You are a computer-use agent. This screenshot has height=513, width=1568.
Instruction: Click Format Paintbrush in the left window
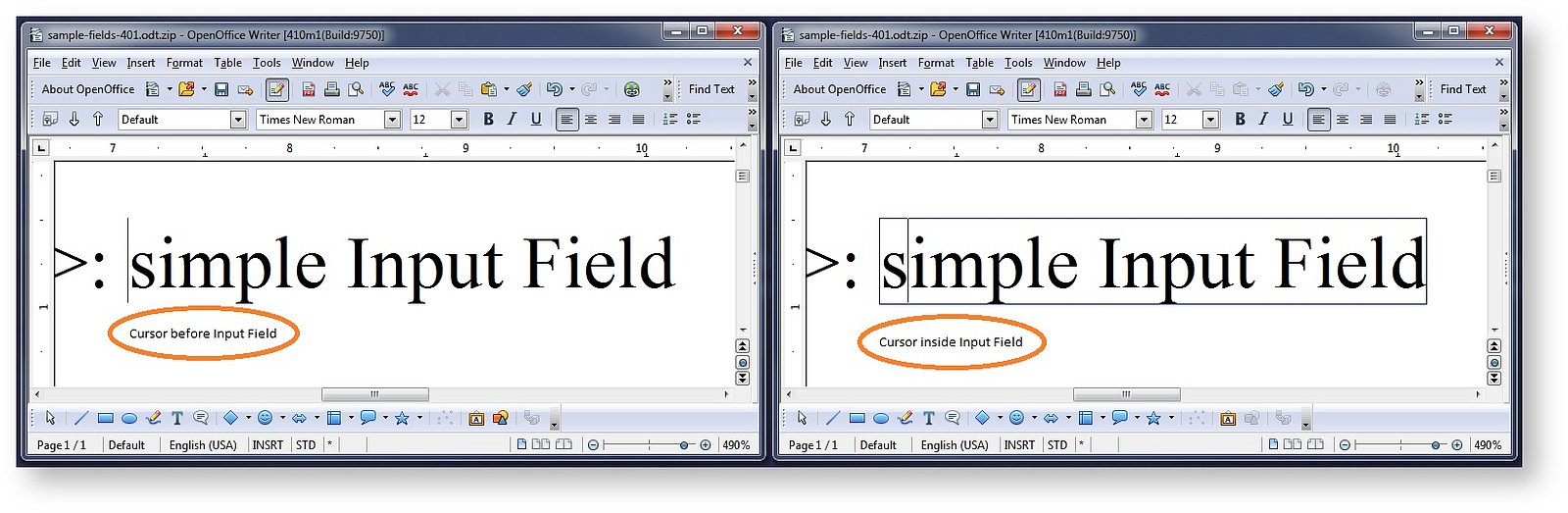pyautogui.click(x=525, y=89)
